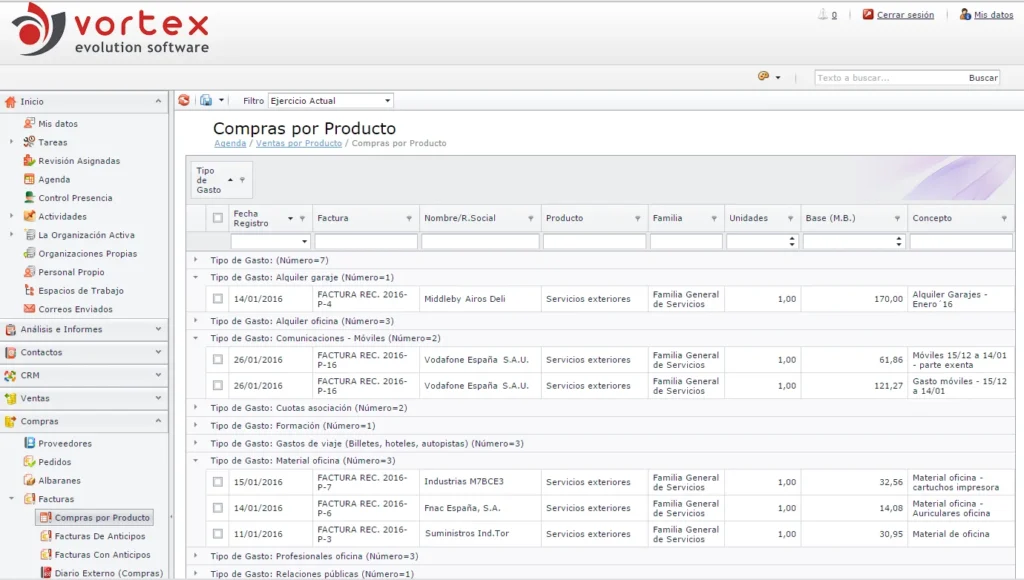Click the filter icon on Factura column
The image size is (1024, 580).
pos(409,218)
